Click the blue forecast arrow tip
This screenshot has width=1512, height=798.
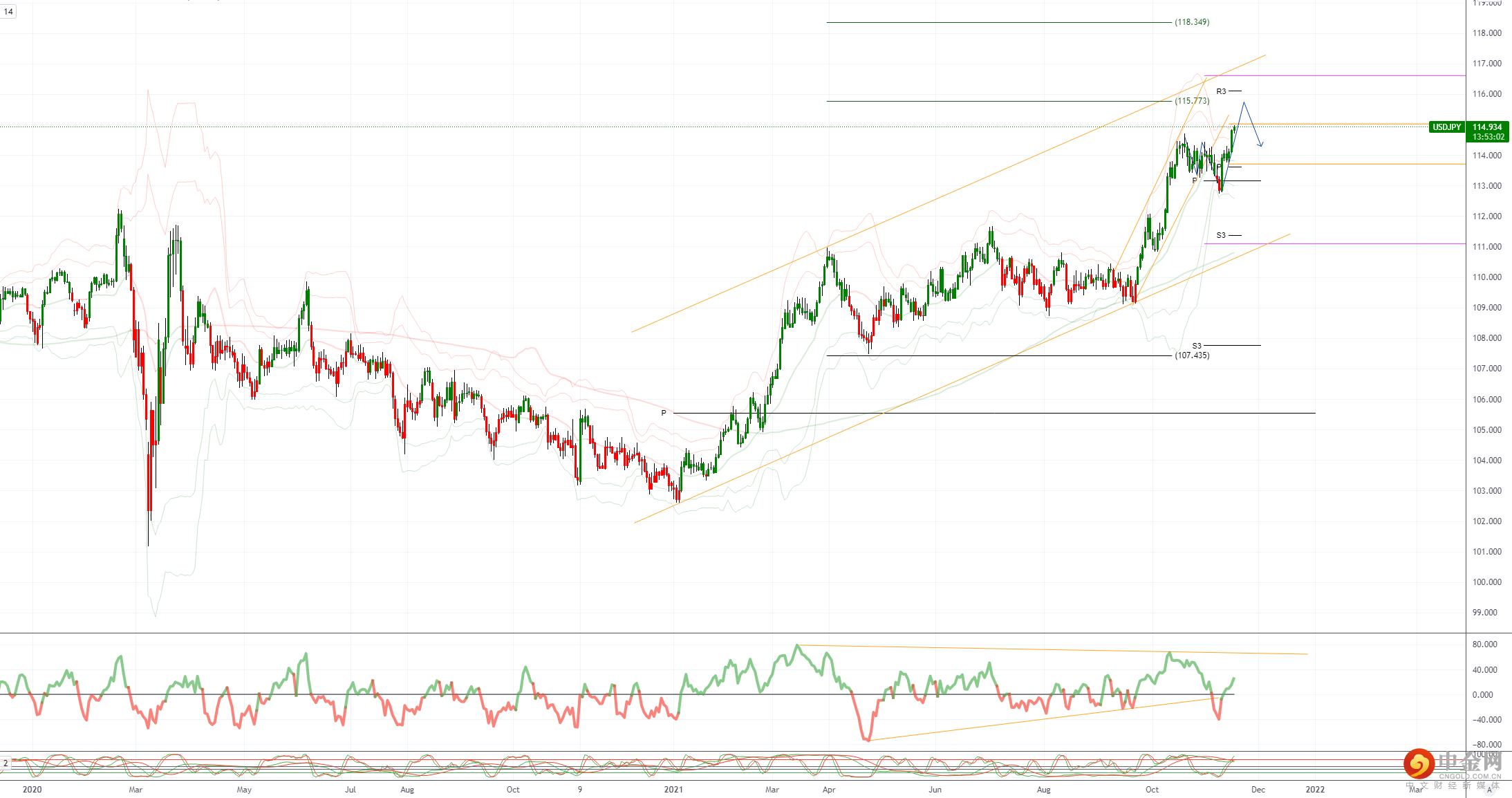pyautogui.click(x=1261, y=145)
